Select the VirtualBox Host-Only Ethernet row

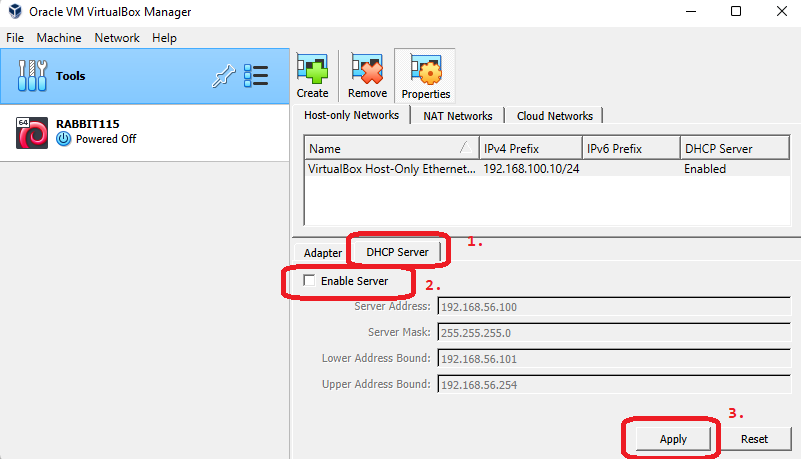pyautogui.click(x=547, y=169)
